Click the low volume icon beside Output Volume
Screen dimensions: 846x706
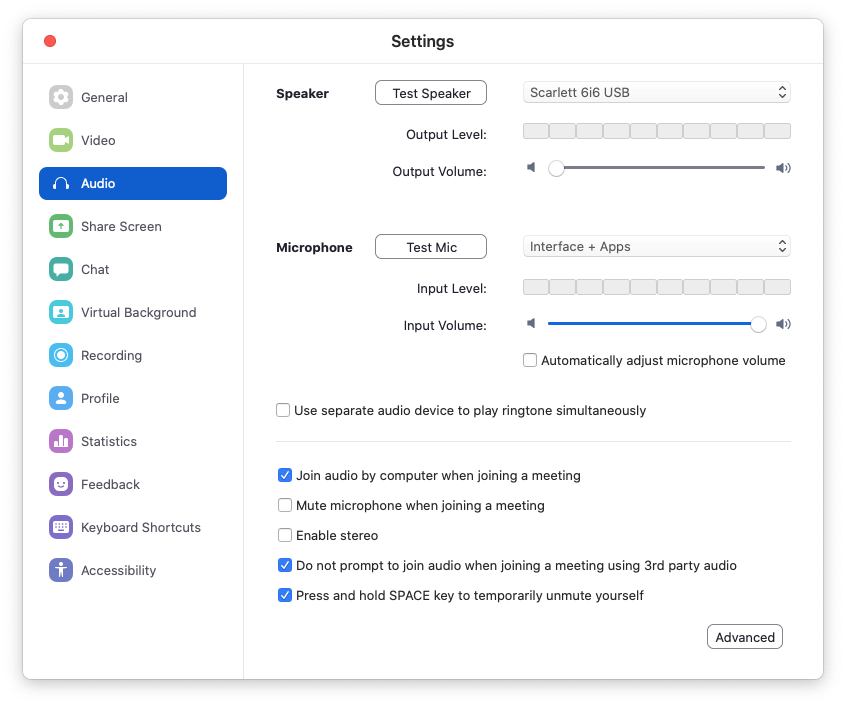(531, 167)
